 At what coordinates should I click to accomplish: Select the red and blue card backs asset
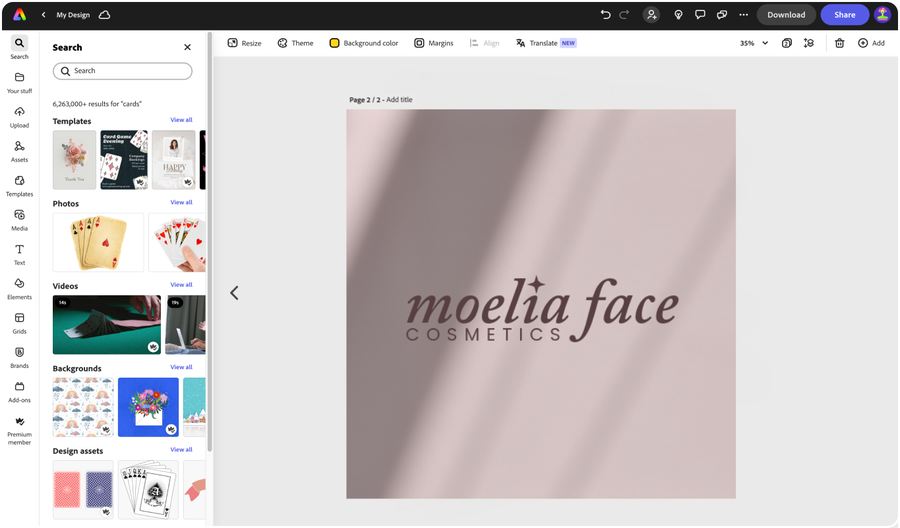[83, 490]
